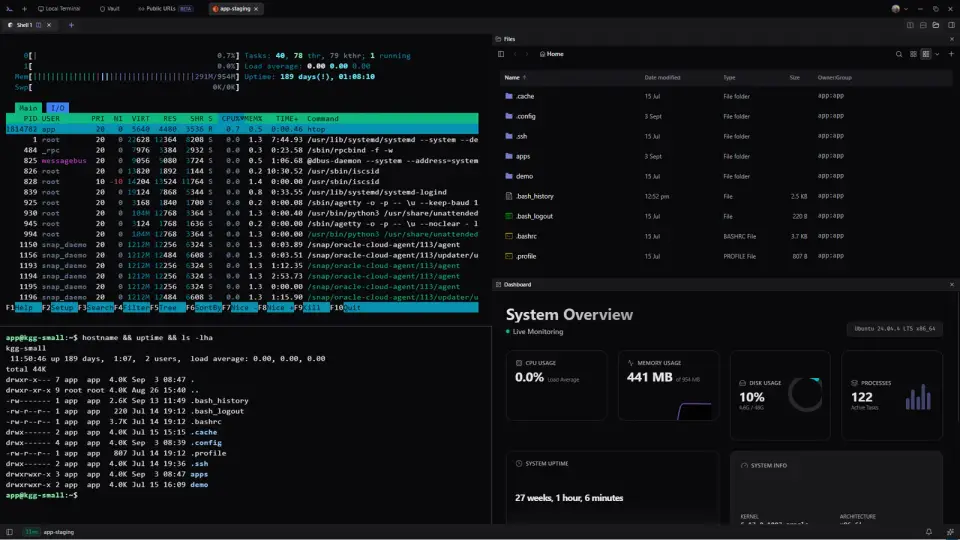Toggle the Files panel sidebar icon
The width and height of the screenshot is (960, 540).
(x=501, y=54)
